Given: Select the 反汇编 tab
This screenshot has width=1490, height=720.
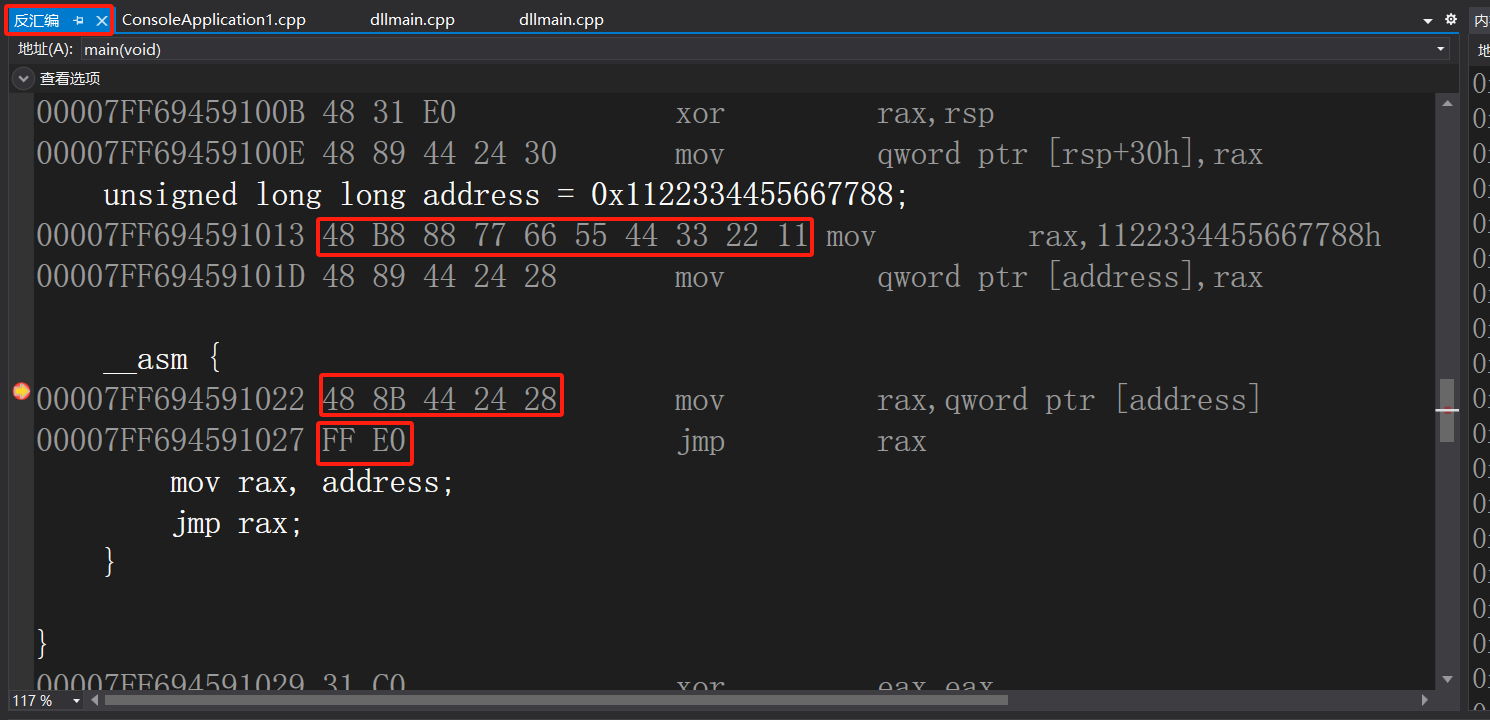Looking at the screenshot, I should click(x=36, y=20).
